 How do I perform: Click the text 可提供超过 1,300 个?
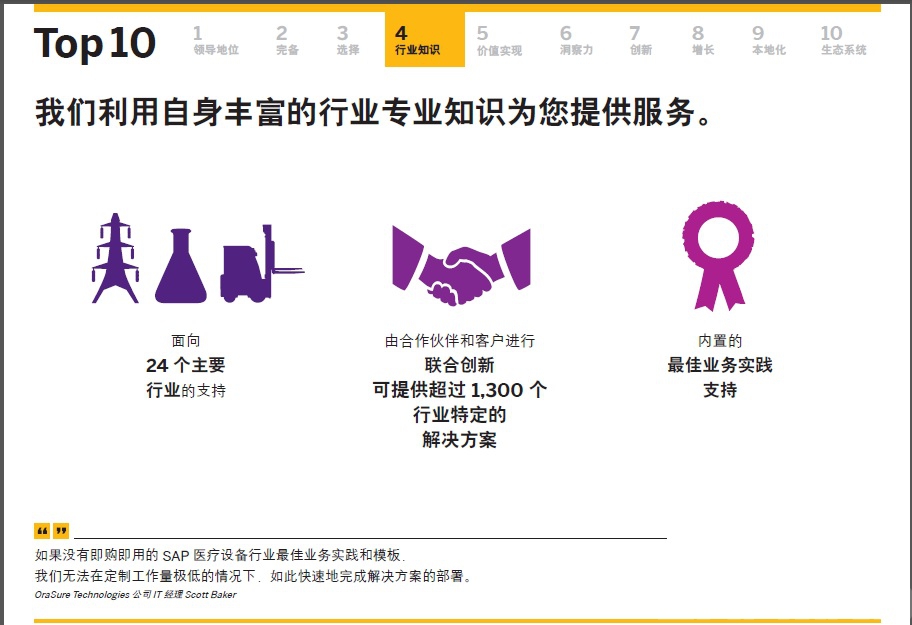tap(459, 390)
